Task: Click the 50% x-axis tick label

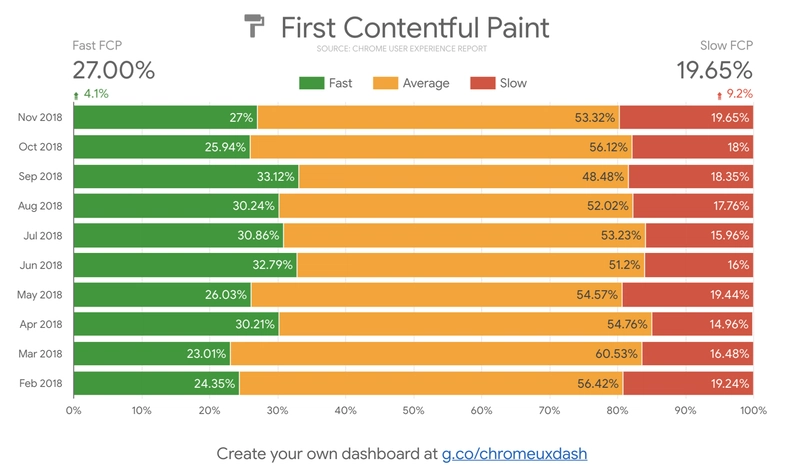Action: point(413,410)
